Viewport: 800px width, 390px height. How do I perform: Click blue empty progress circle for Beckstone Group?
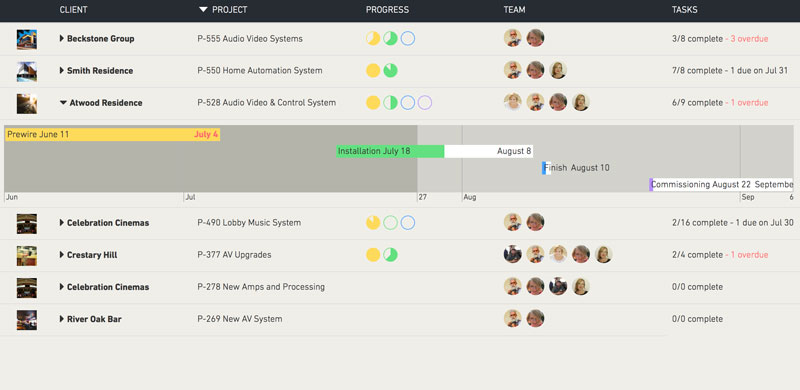(x=408, y=38)
